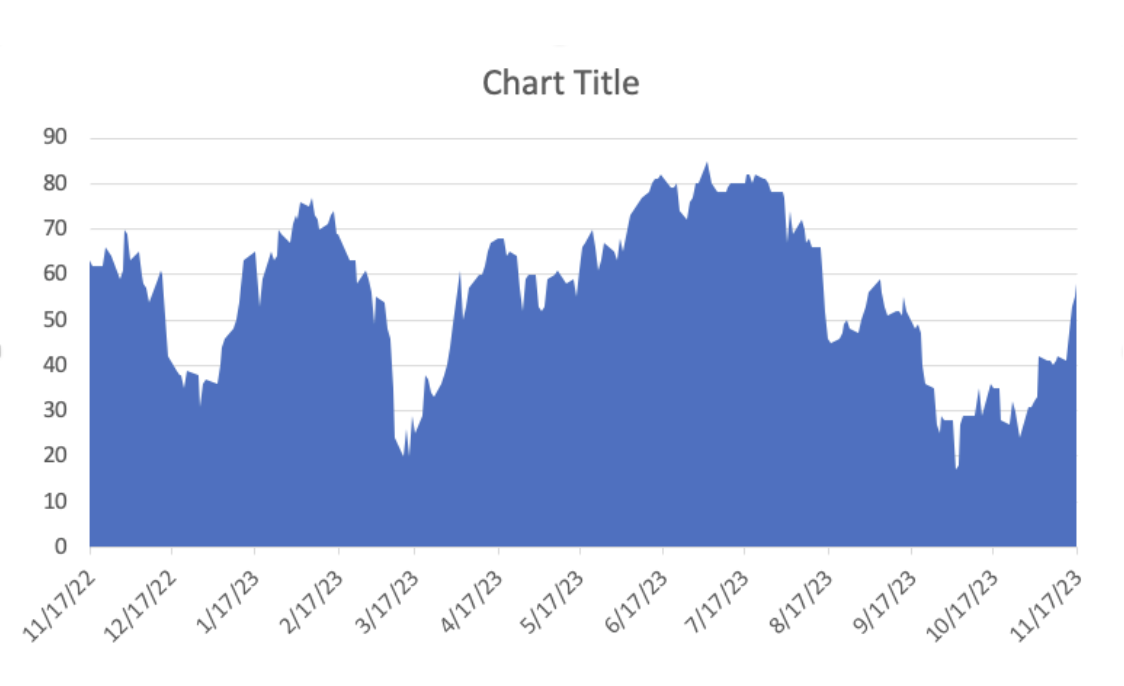The width and height of the screenshot is (1124, 686).
Task: Select the 80 label on vertical axis
Action: click(x=55, y=184)
